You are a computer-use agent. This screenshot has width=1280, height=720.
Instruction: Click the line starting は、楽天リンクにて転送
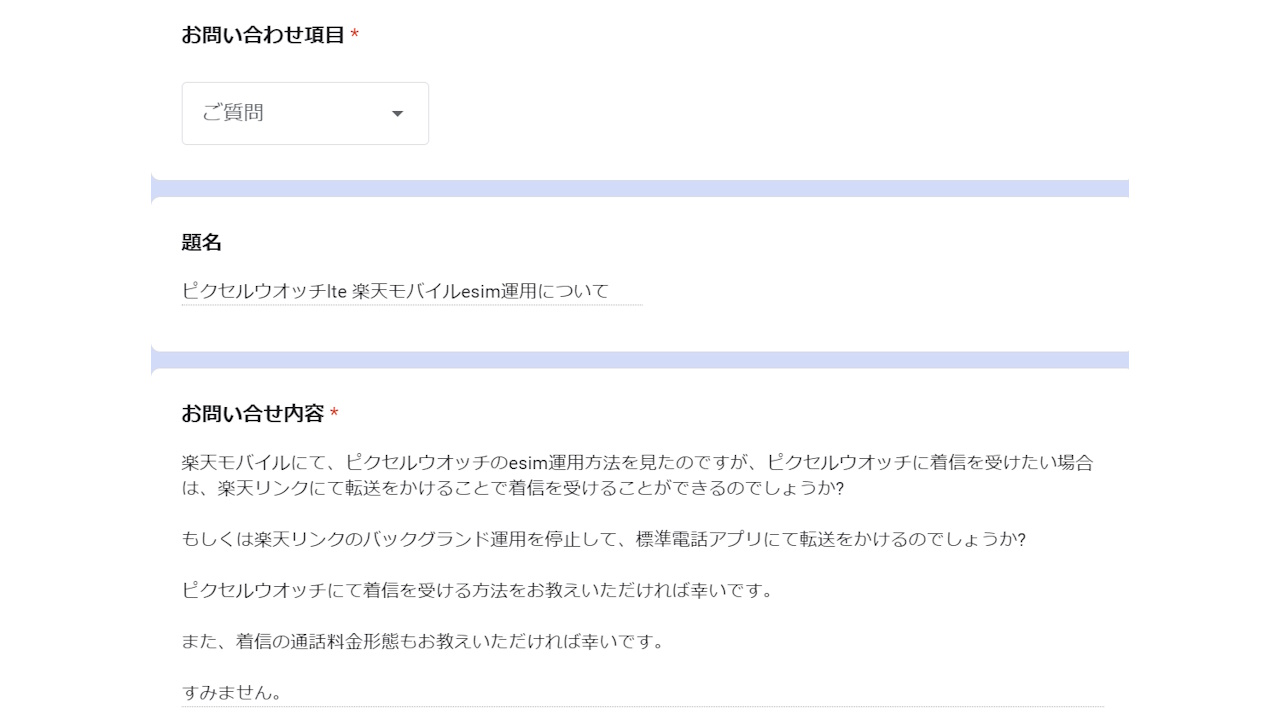(x=513, y=488)
